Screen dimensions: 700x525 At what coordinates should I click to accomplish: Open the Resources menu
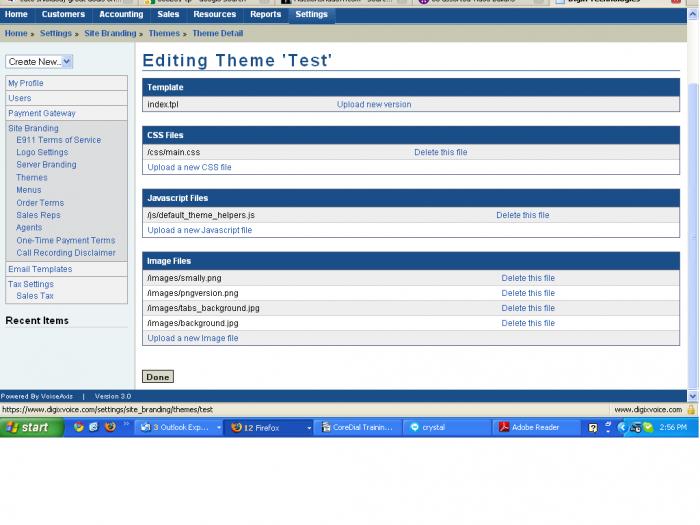[x=214, y=14]
